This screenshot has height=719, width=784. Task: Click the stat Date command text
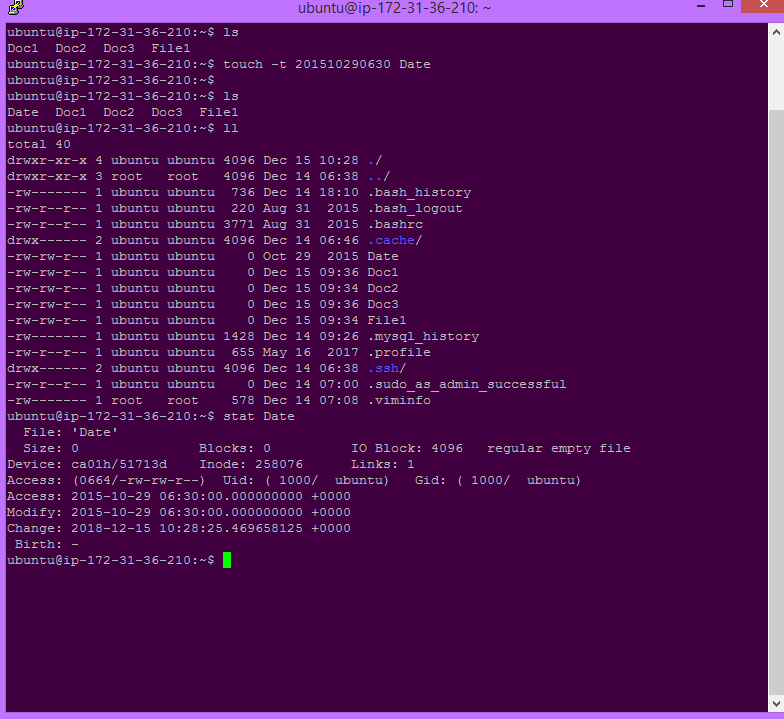(x=258, y=416)
